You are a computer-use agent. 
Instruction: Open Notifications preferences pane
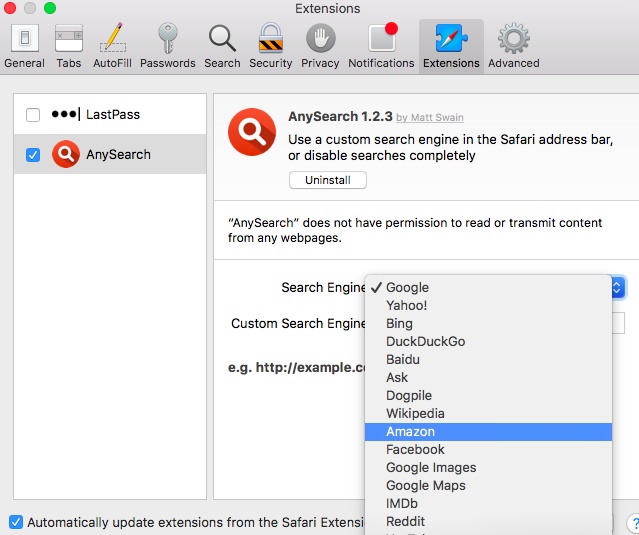click(381, 46)
